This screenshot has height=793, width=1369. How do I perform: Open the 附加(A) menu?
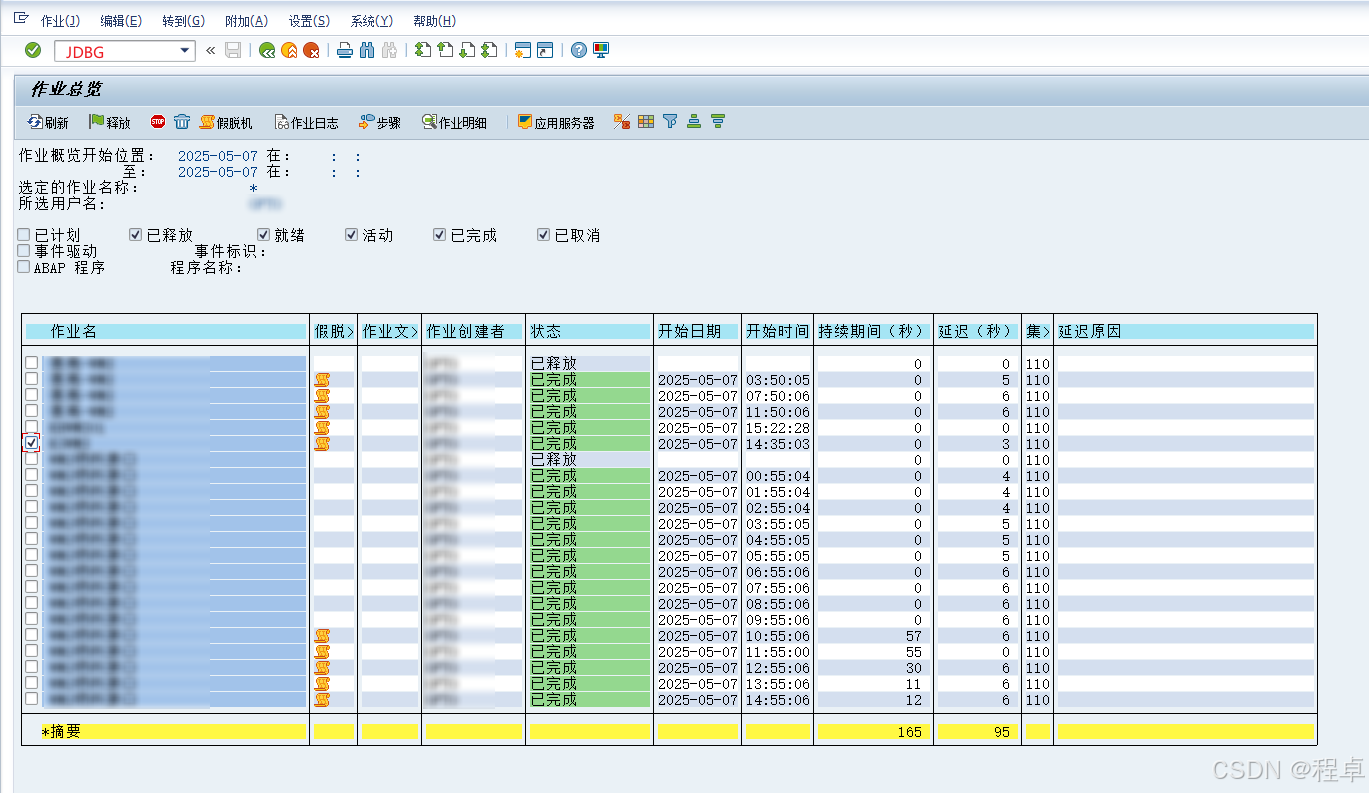coord(246,21)
